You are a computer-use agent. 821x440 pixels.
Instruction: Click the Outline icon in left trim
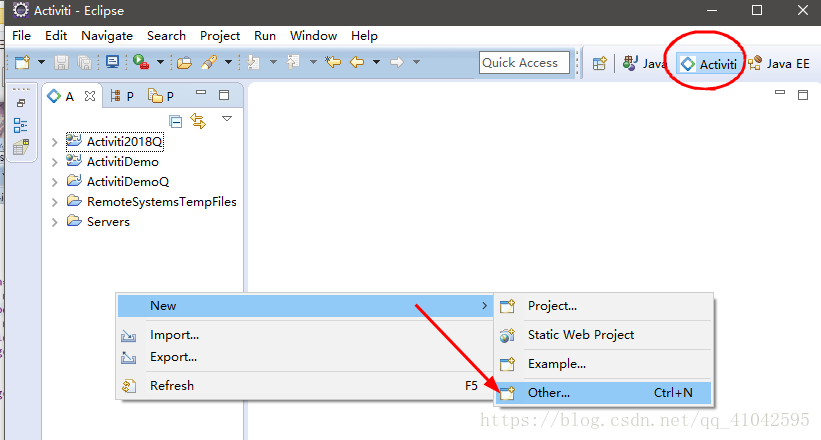20,126
